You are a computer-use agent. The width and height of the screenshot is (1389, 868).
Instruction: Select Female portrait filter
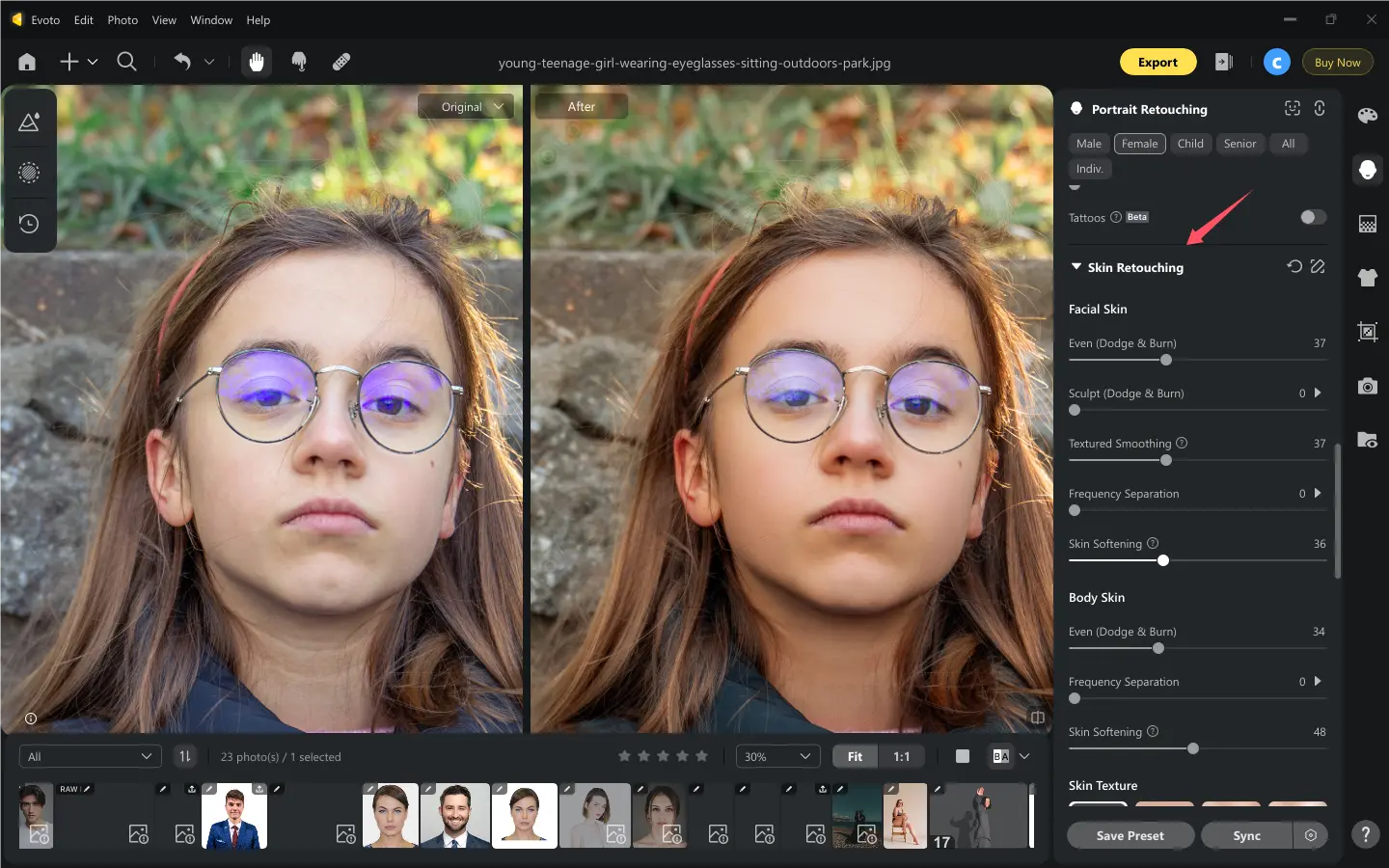1140,144
